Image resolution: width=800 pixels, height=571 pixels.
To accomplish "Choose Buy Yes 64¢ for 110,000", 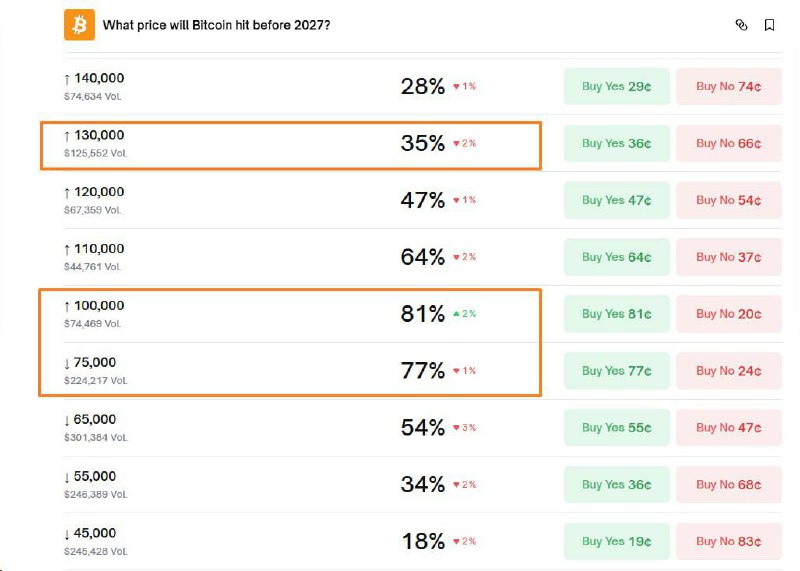I will point(616,258).
